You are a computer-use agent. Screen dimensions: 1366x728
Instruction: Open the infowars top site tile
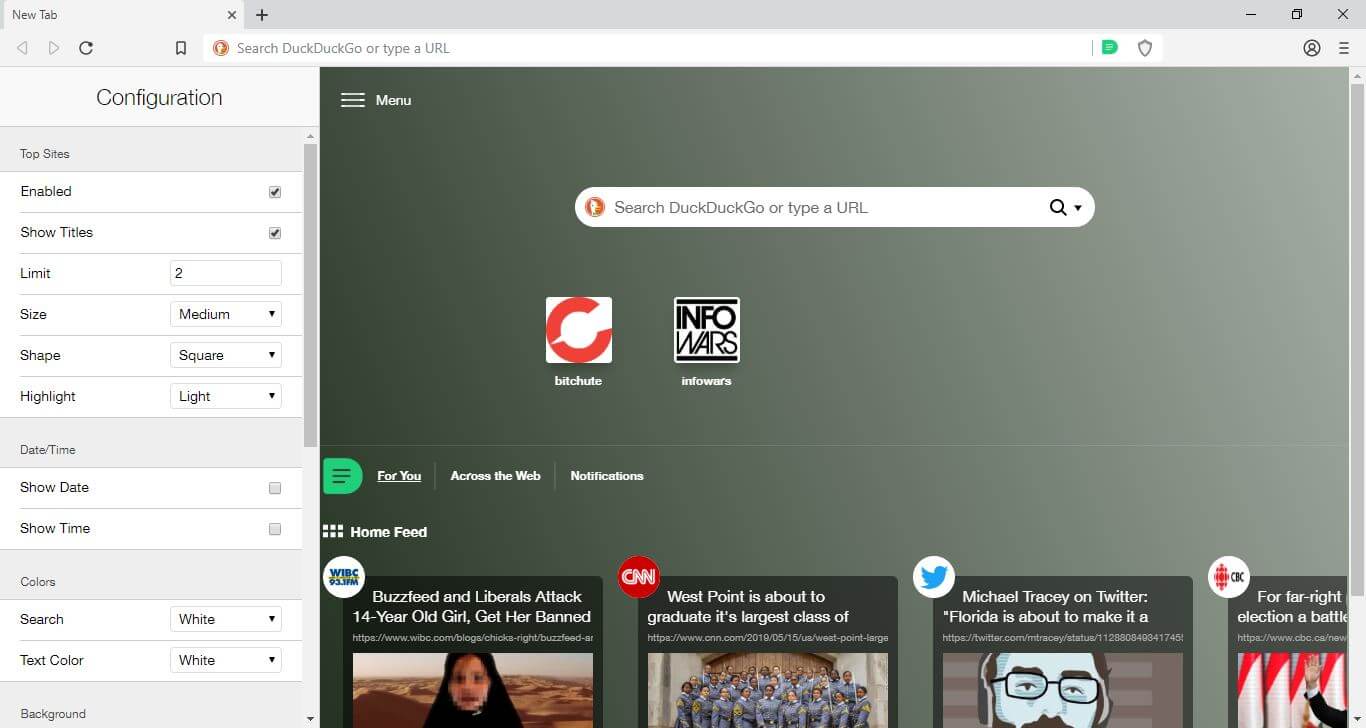point(707,330)
